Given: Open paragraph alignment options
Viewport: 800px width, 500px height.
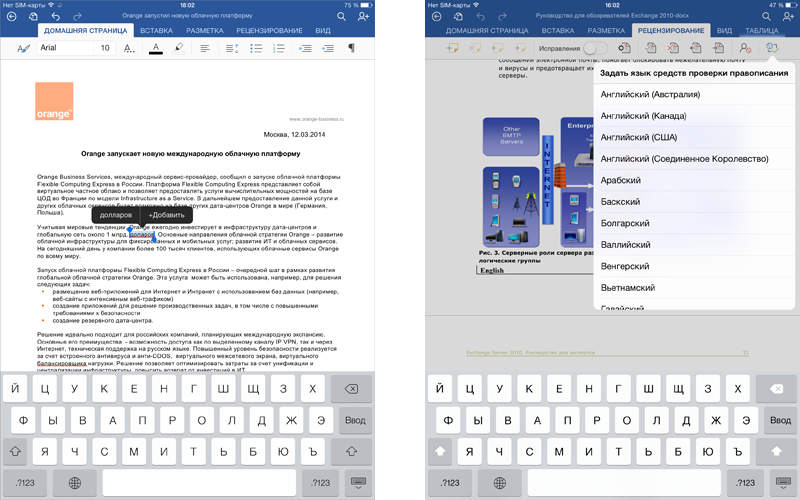Looking at the screenshot, I should point(205,48).
